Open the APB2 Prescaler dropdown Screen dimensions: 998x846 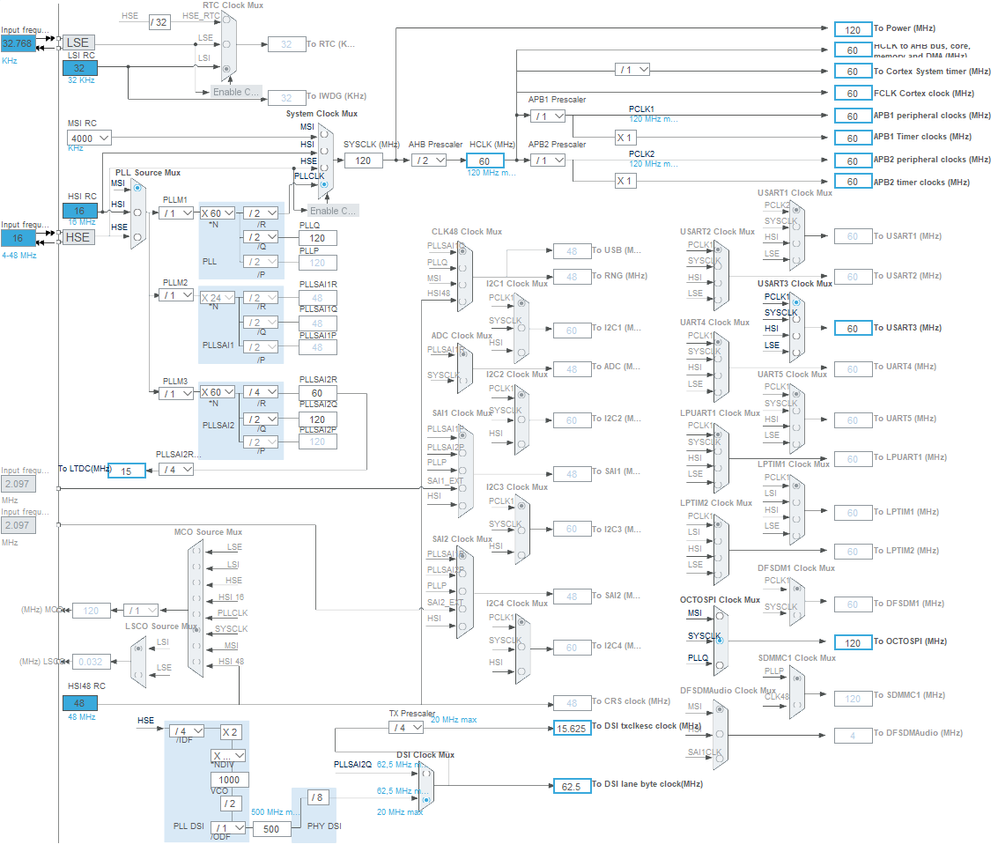[548, 160]
